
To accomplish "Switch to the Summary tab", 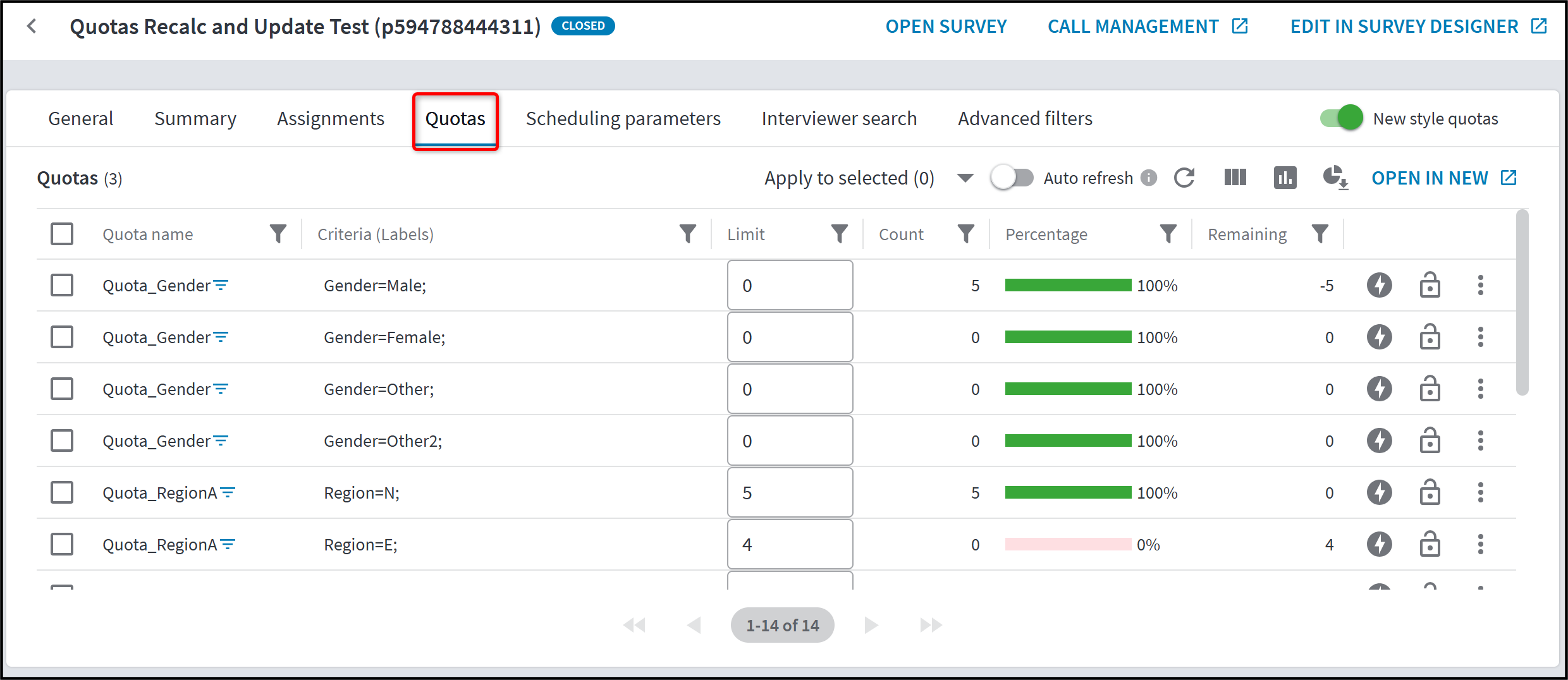I will coord(195,119).
